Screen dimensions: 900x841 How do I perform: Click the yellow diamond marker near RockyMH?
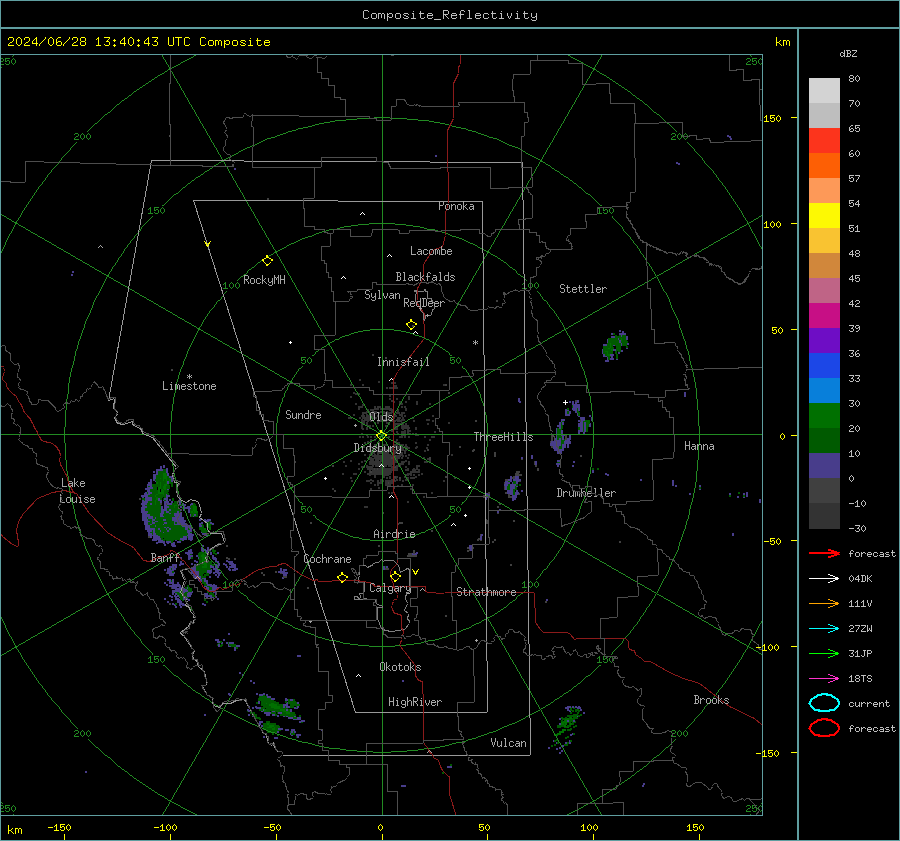(267, 261)
